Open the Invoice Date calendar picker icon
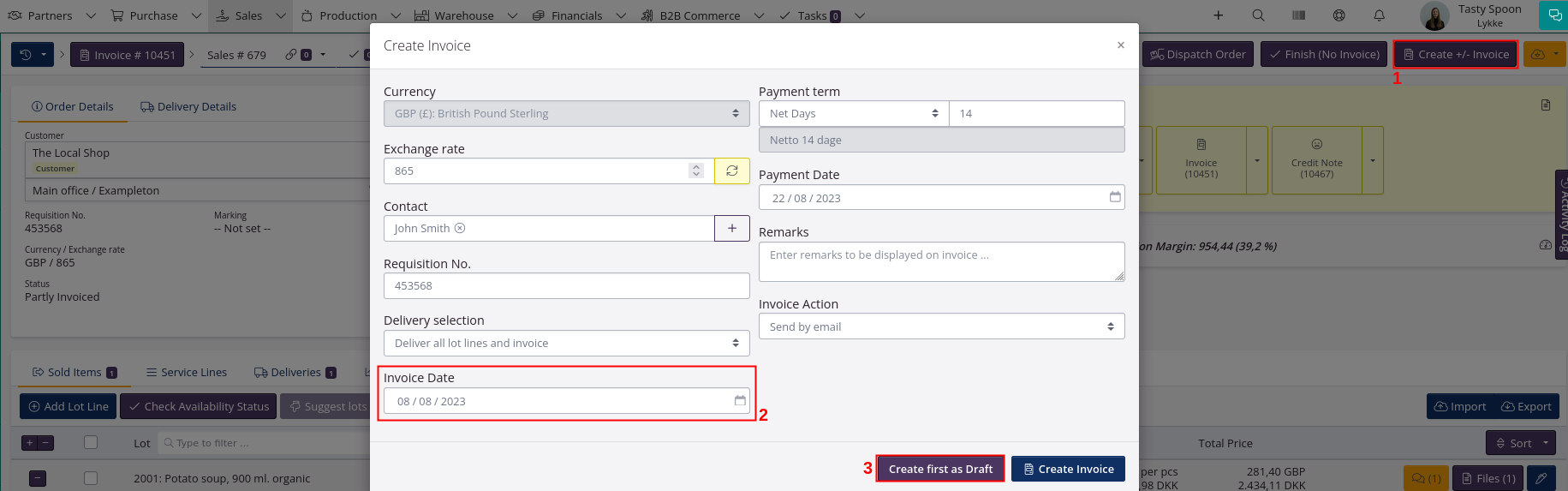Viewport: 1568px width, 491px height. pyautogui.click(x=740, y=400)
